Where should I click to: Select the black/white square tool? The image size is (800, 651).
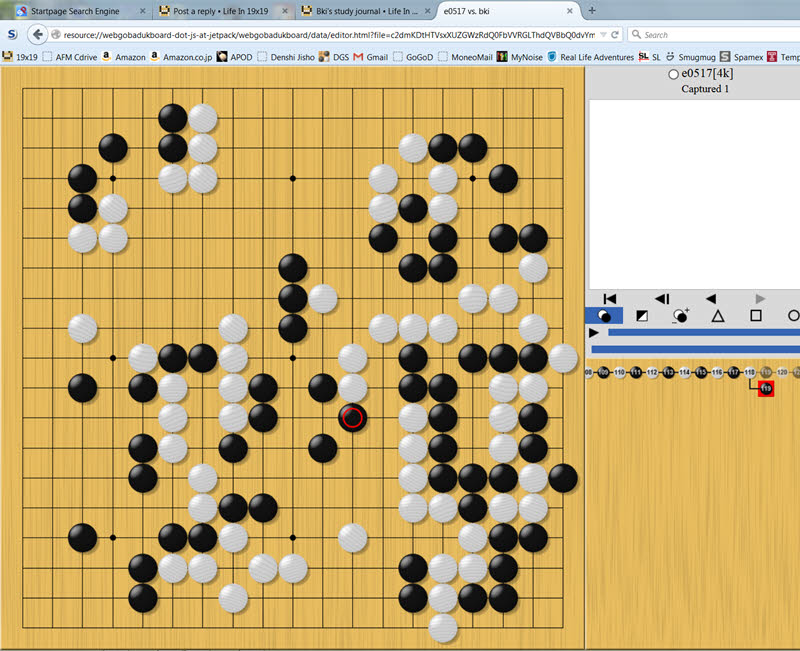point(642,316)
